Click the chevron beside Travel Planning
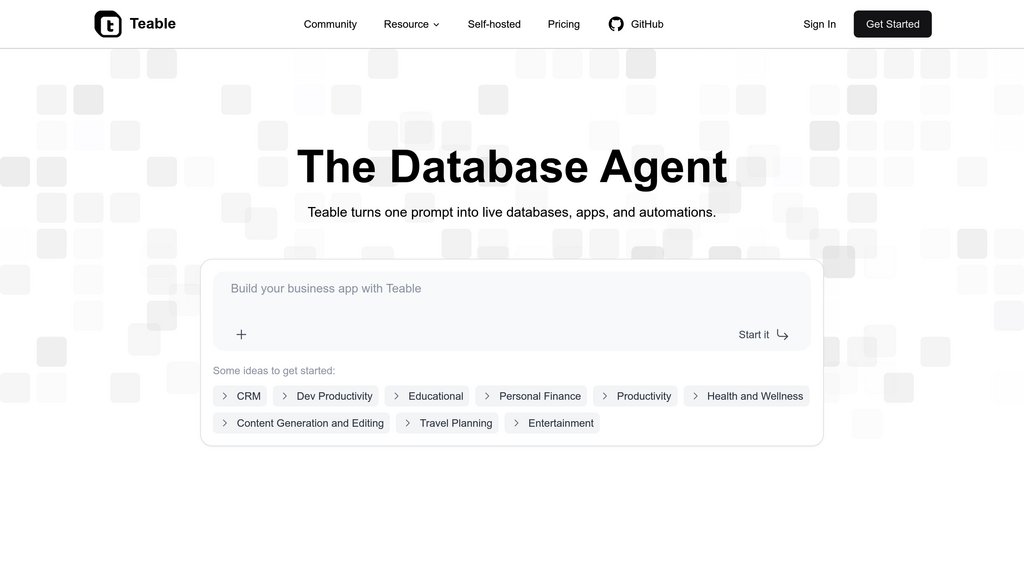The image size is (1024, 576). click(408, 423)
